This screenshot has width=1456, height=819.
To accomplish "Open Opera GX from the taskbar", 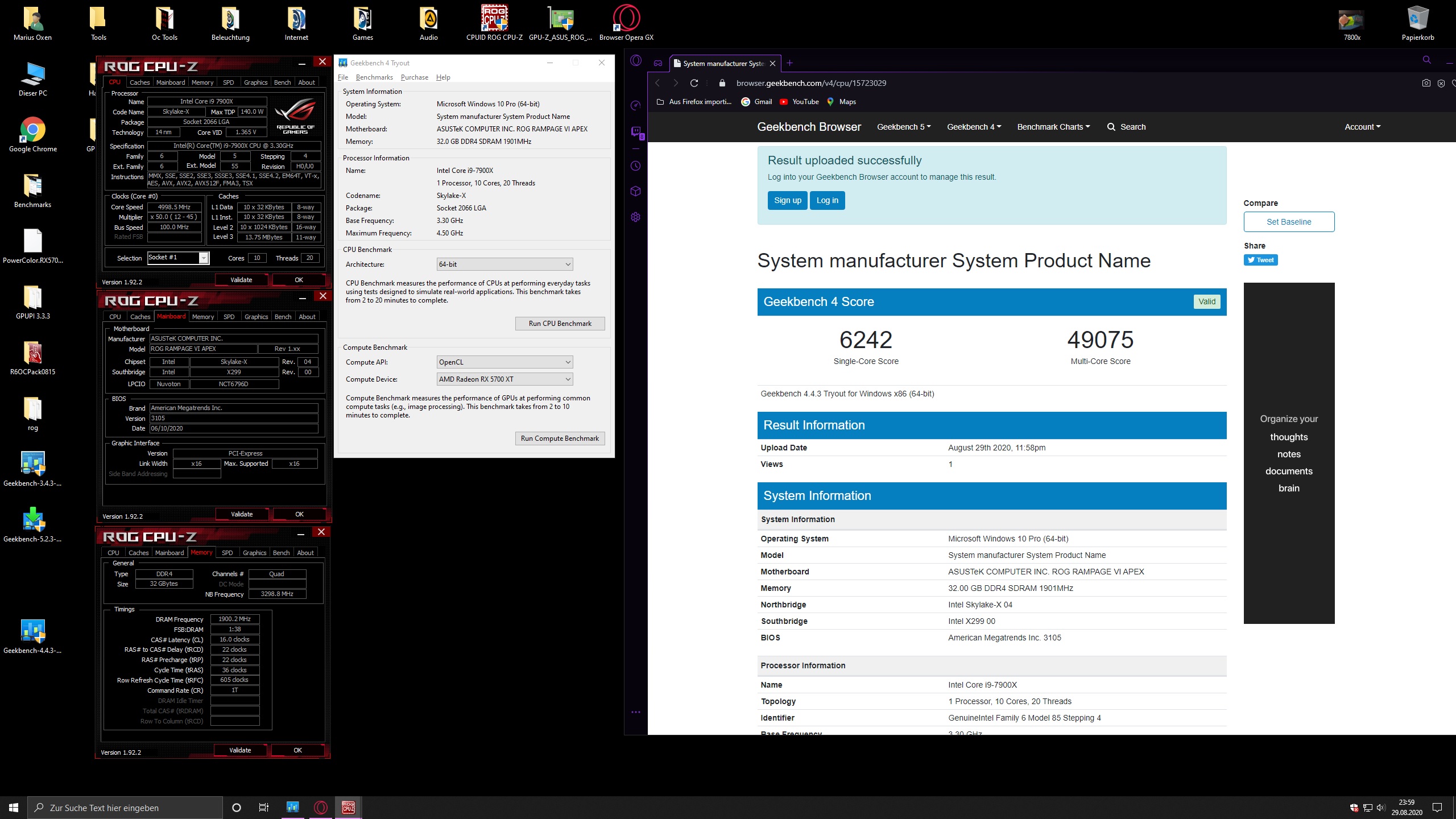I will point(321,807).
